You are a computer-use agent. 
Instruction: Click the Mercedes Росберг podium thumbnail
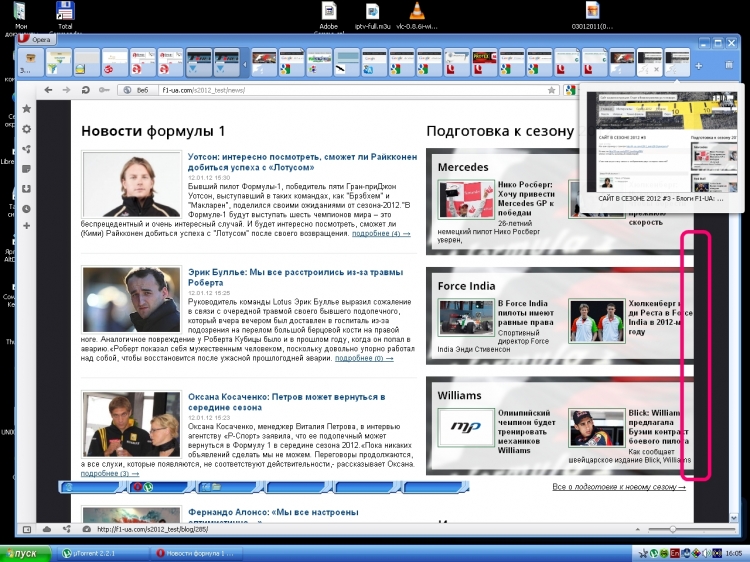coord(466,199)
